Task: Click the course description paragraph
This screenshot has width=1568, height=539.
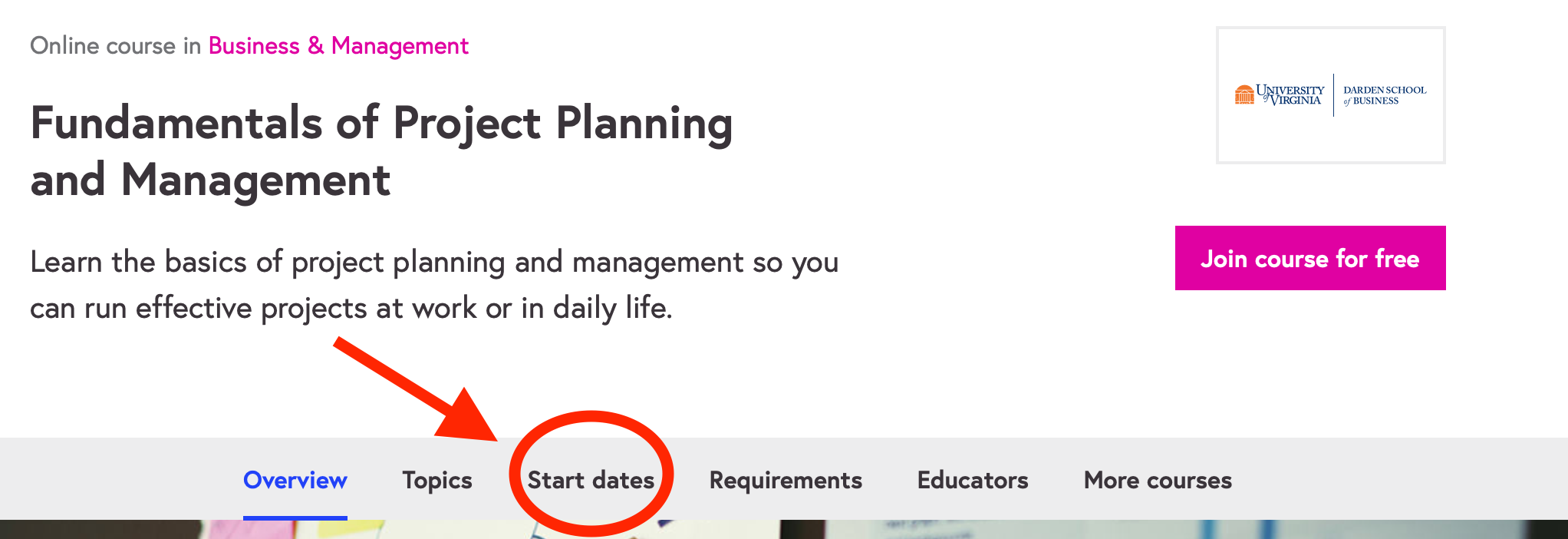Action: tap(433, 285)
